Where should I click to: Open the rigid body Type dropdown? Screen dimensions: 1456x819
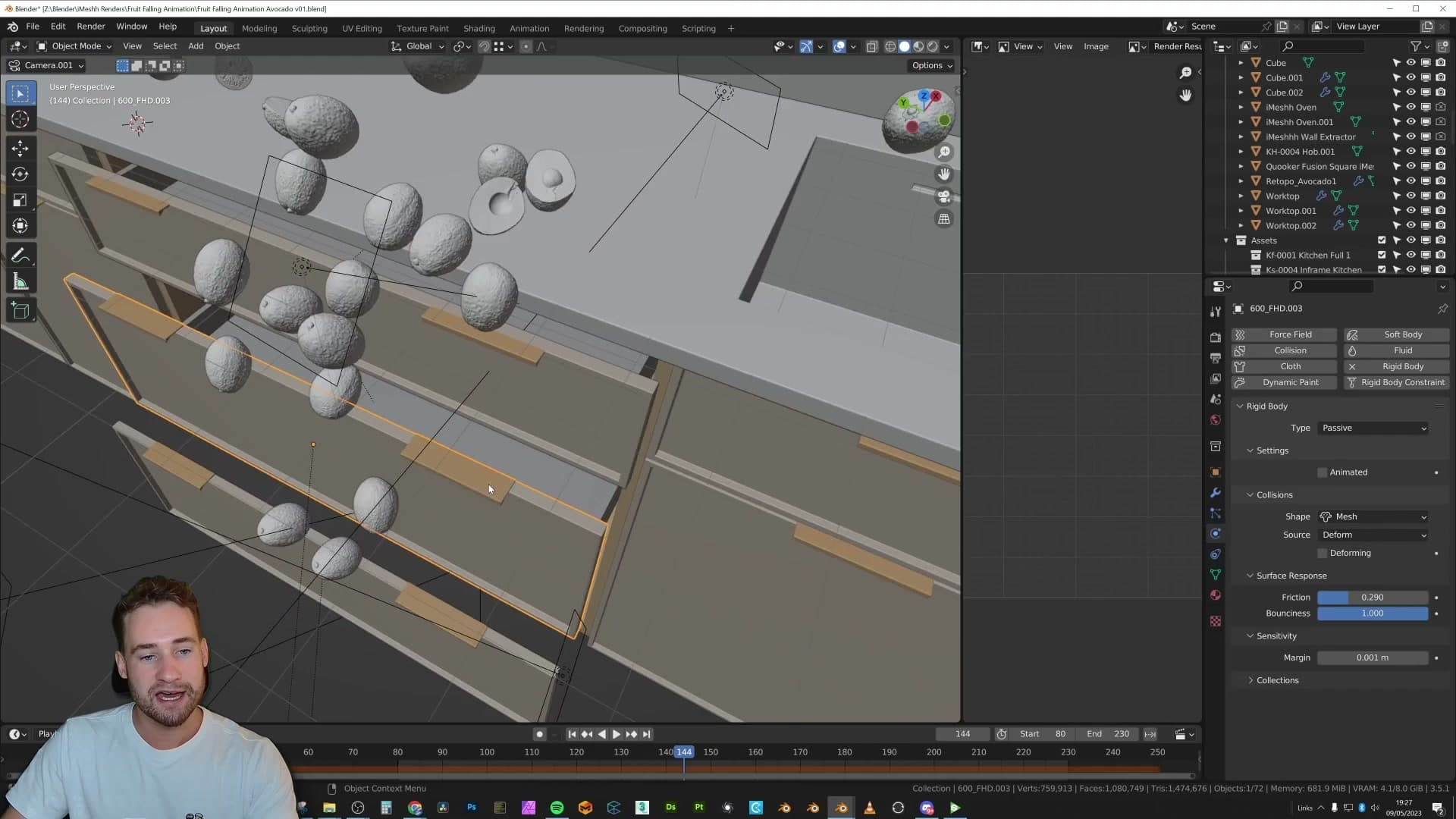pyautogui.click(x=1373, y=428)
